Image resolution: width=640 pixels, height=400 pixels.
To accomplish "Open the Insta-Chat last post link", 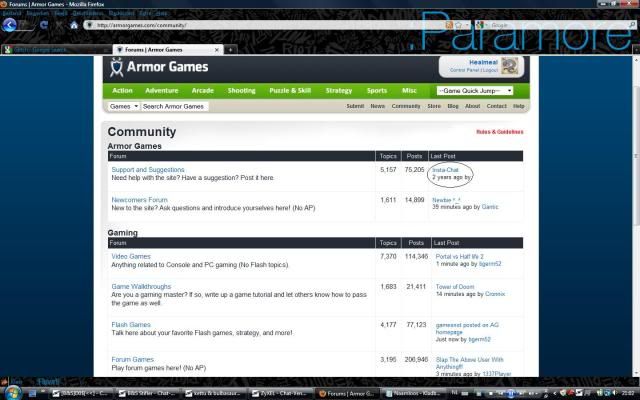I will pyautogui.click(x=445, y=170).
